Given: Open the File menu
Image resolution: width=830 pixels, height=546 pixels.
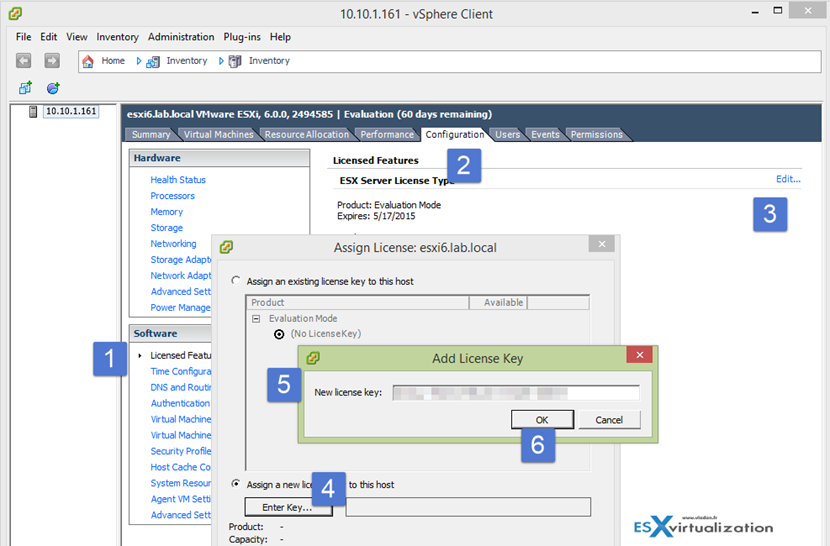Looking at the screenshot, I should (23, 37).
